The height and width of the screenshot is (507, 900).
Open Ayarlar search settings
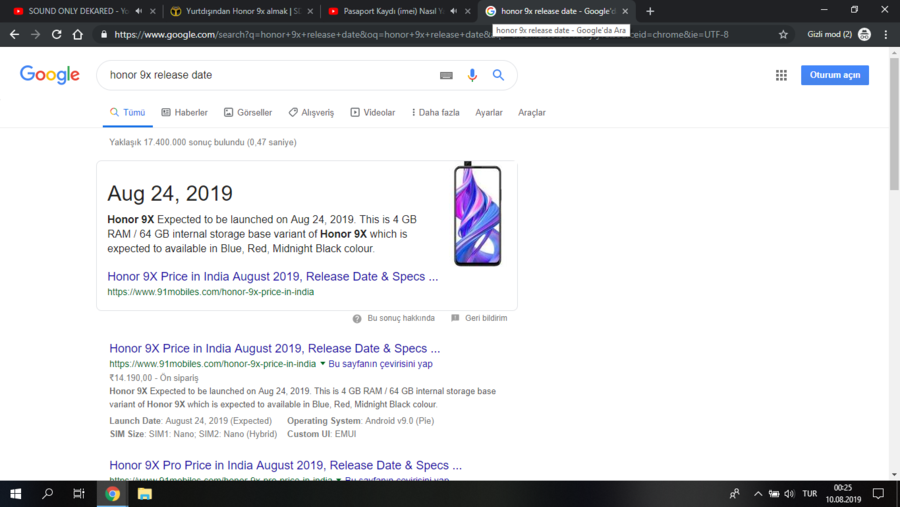[488, 113]
